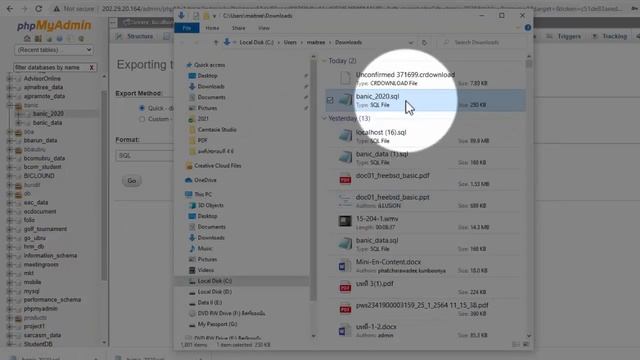Click the pws2341900003159 PDF icon
The height and width of the screenshot is (360, 640).
point(345,309)
